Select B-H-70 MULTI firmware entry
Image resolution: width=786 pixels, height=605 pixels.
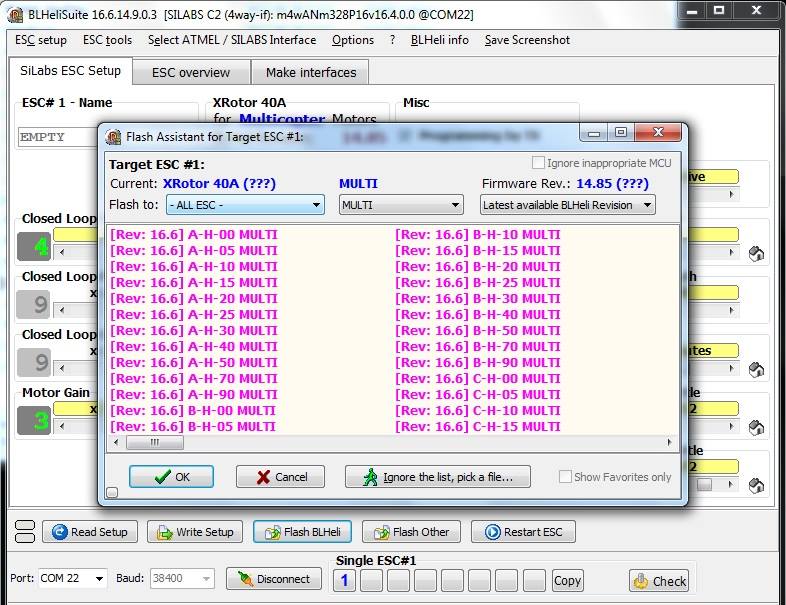(x=478, y=347)
